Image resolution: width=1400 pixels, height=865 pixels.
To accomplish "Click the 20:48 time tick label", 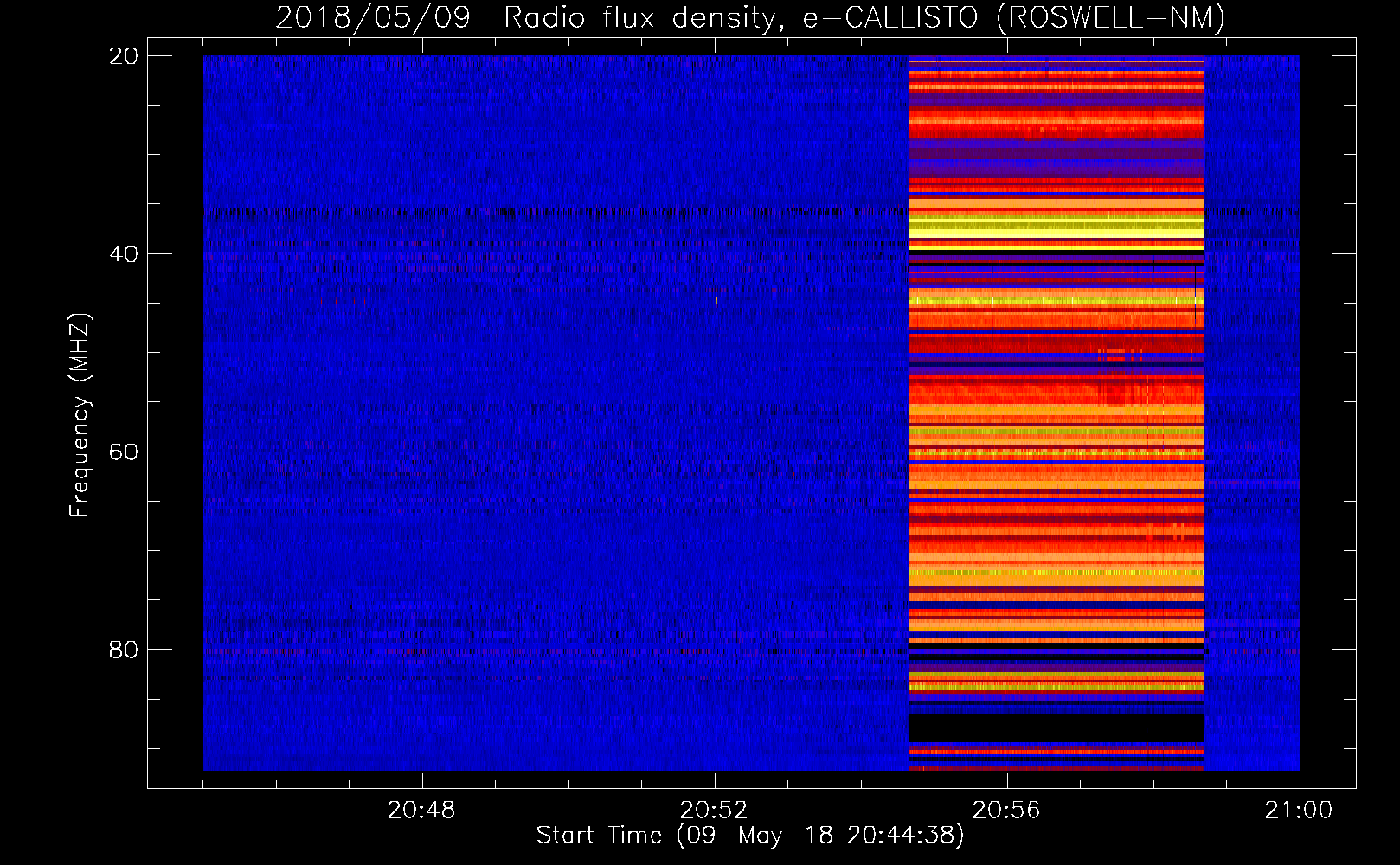I will [421, 811].
